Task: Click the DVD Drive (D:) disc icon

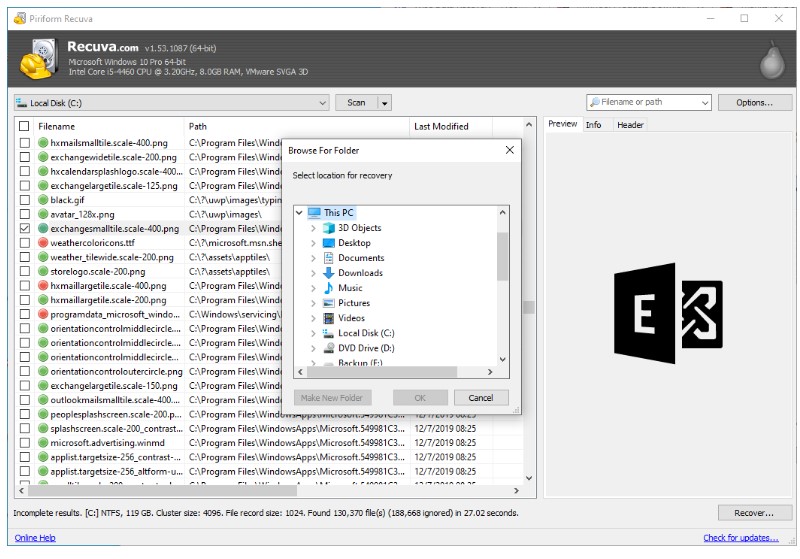Action: tap(329, 348)
